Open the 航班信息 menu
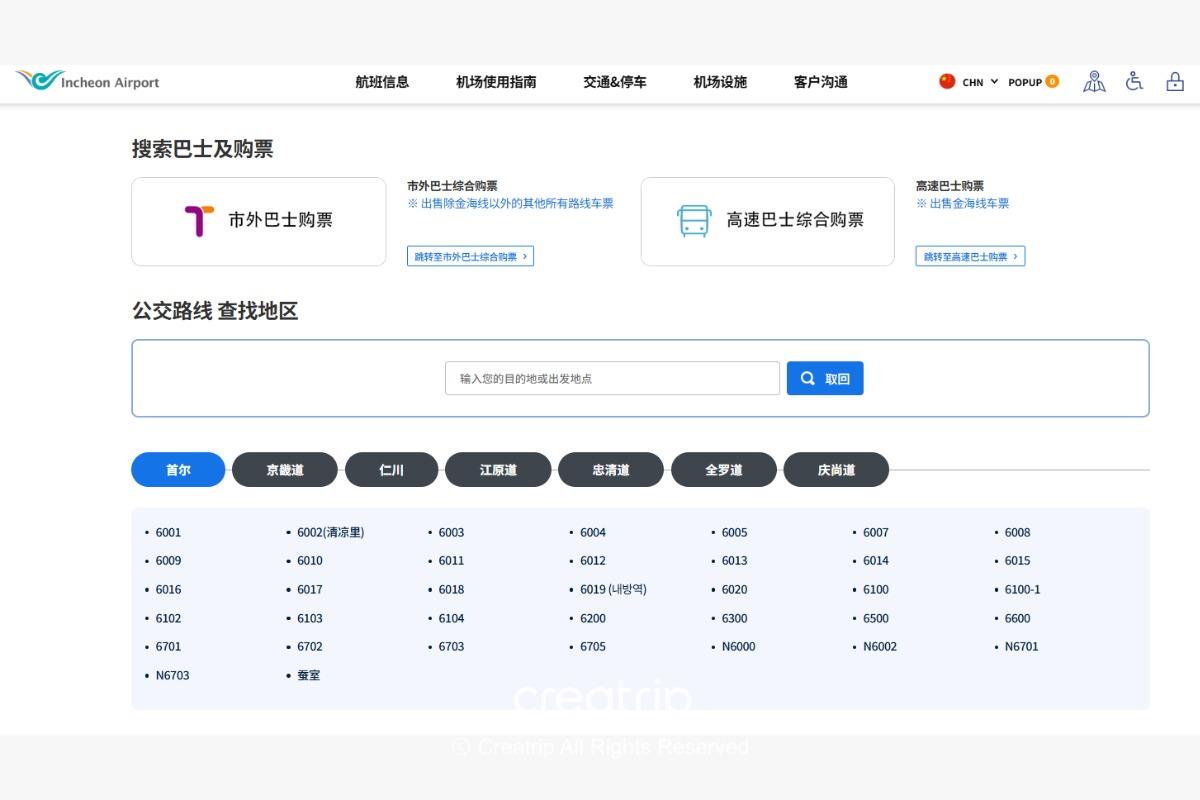Screen dimensions: 1200x800 click(382, 82)
